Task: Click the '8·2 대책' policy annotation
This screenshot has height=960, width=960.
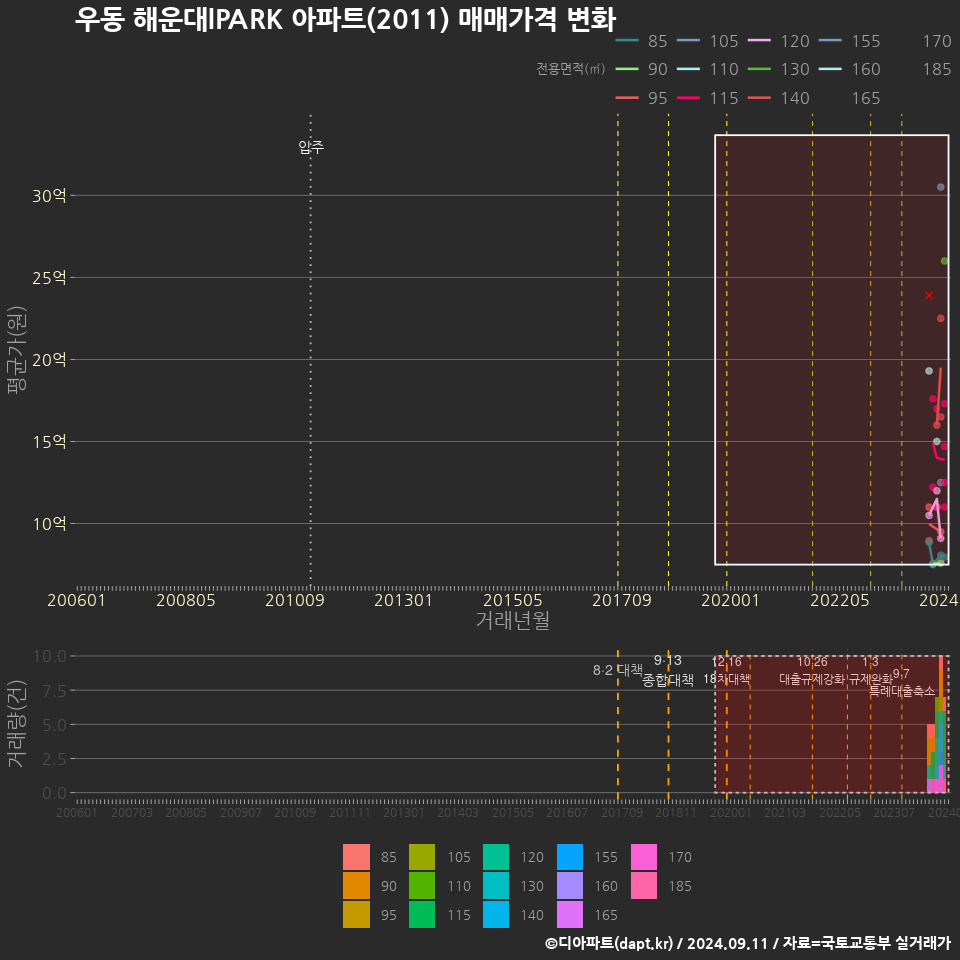Action: tap(618, 670)
